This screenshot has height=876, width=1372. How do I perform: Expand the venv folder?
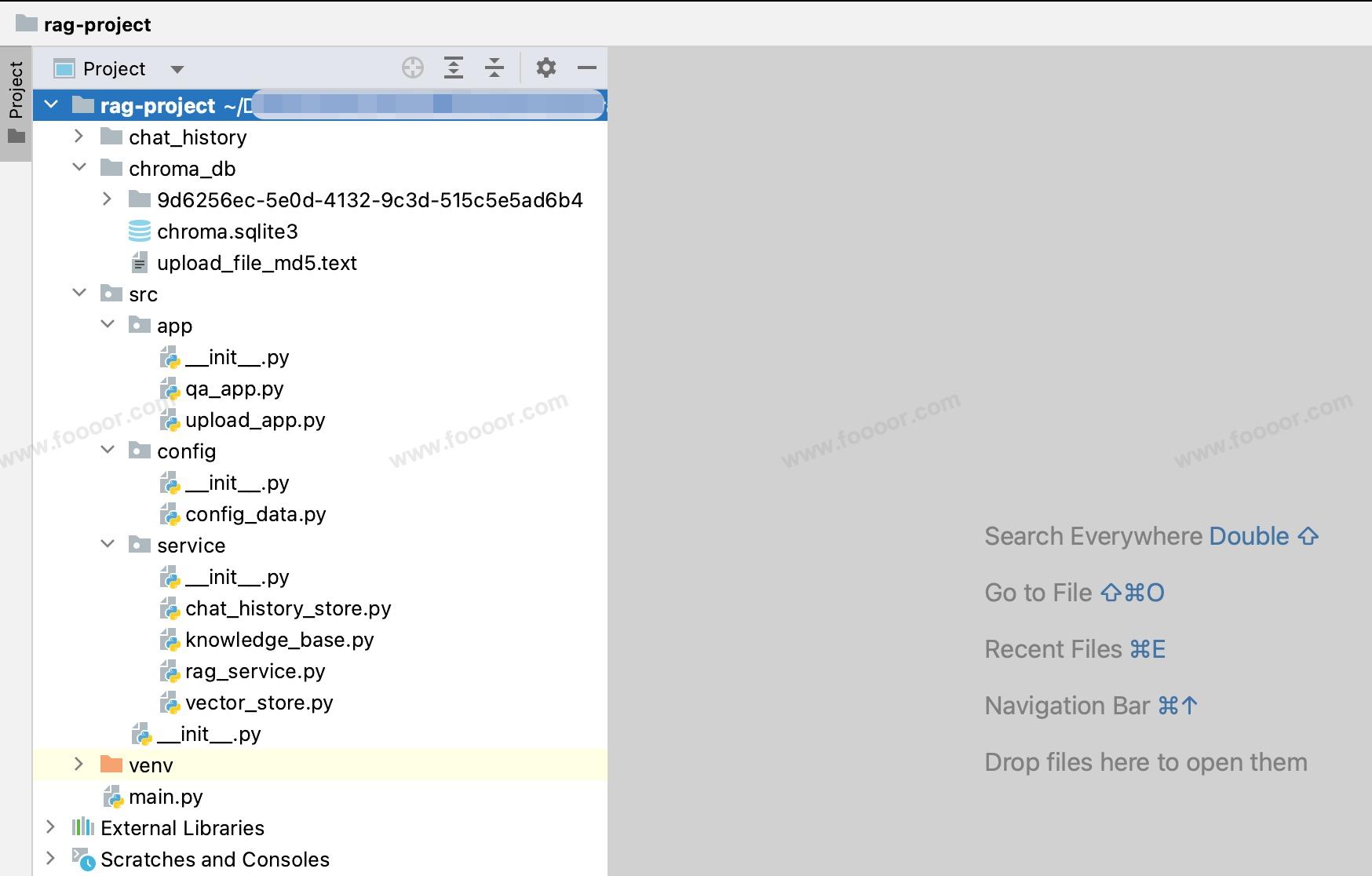(78, 765)
